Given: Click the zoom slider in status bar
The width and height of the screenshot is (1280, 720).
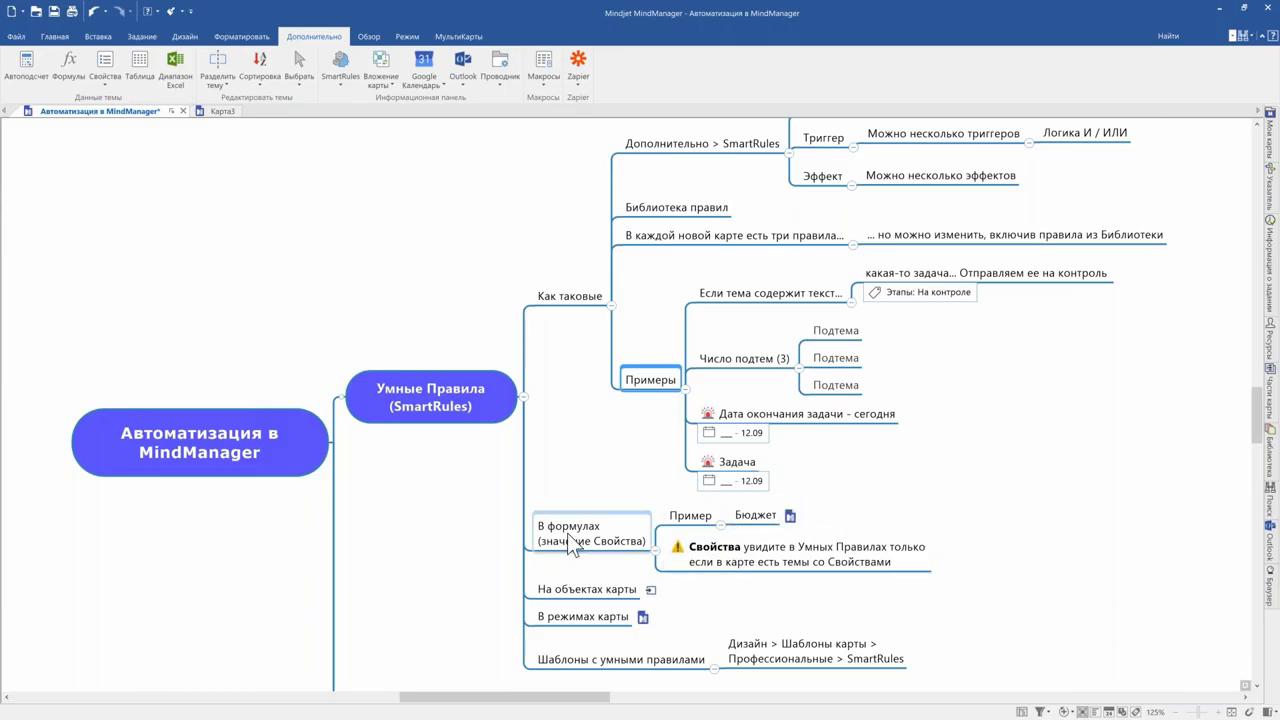Looking at the screenshot, I should 1200,712.
